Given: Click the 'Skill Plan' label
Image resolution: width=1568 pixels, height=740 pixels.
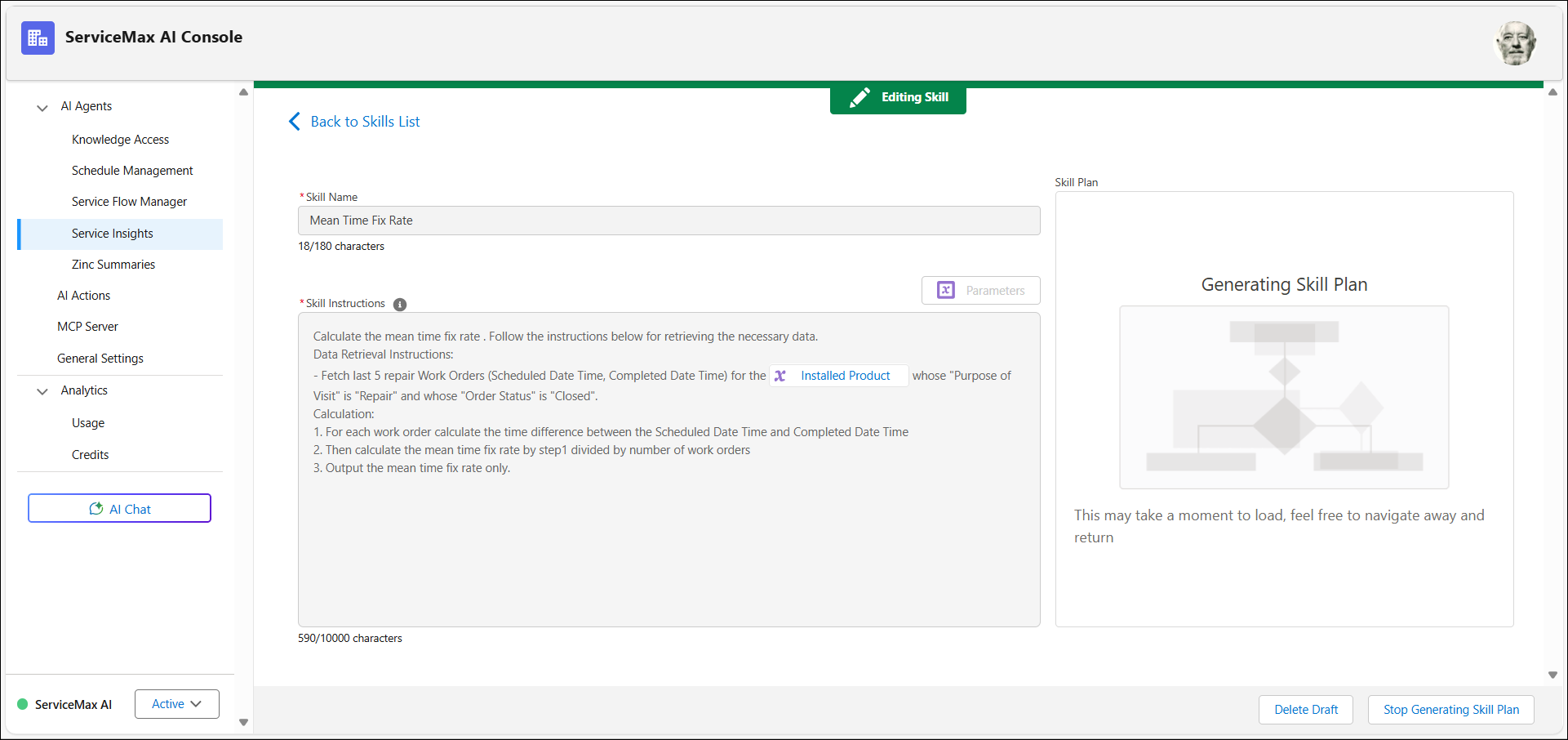Looking at the screenshot, I should pyautogui.click(x=1076, y=183).
